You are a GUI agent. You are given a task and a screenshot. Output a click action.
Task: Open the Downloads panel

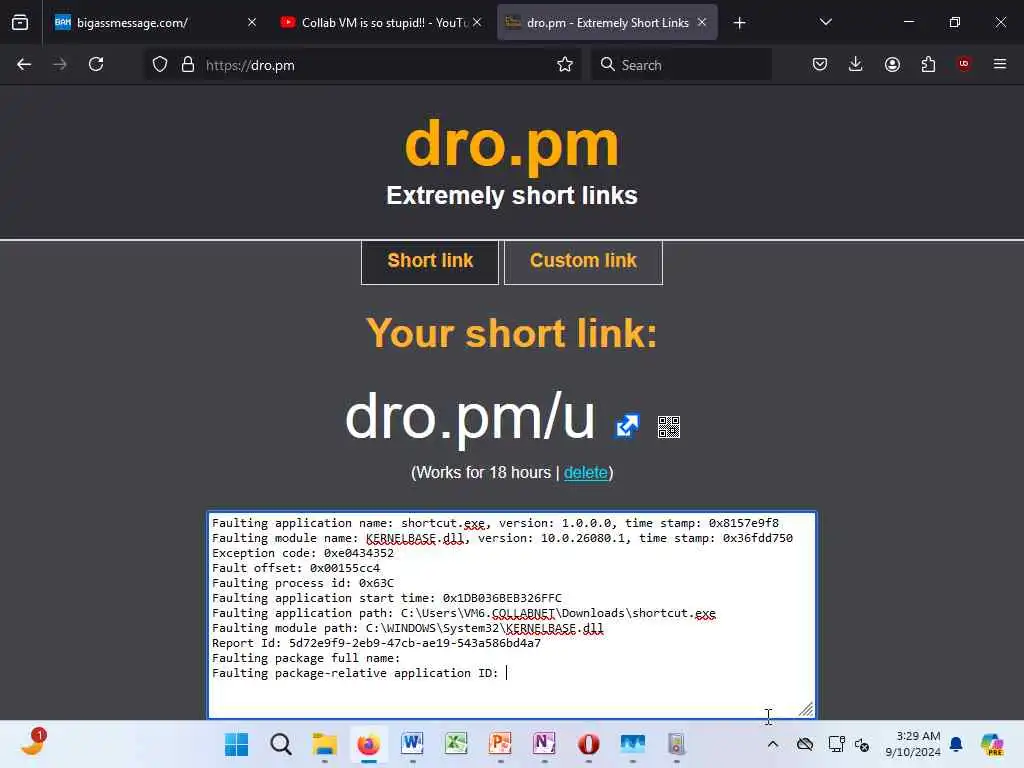856,64
